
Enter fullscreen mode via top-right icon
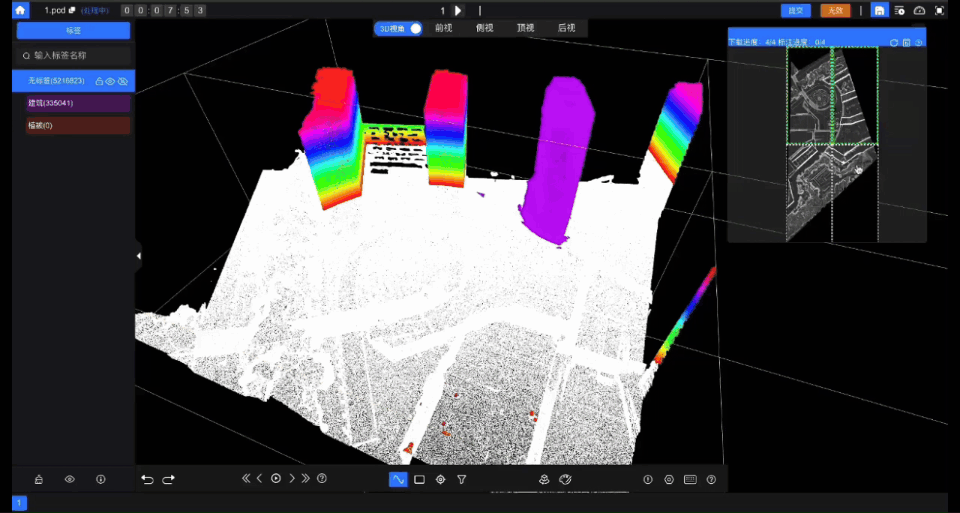(939, 10)
